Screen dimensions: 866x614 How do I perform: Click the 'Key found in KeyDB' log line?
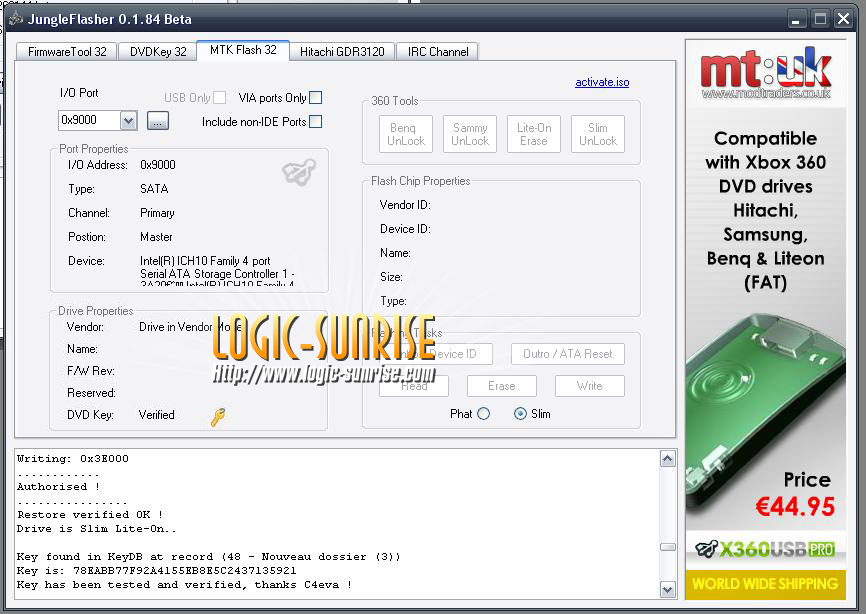tap(208, 556)
